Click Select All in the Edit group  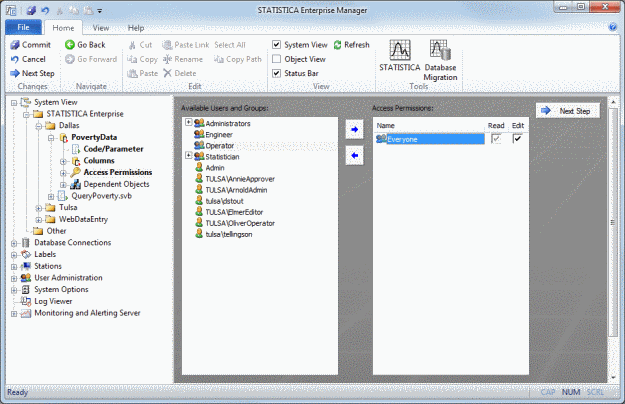(x=230, y=45)
